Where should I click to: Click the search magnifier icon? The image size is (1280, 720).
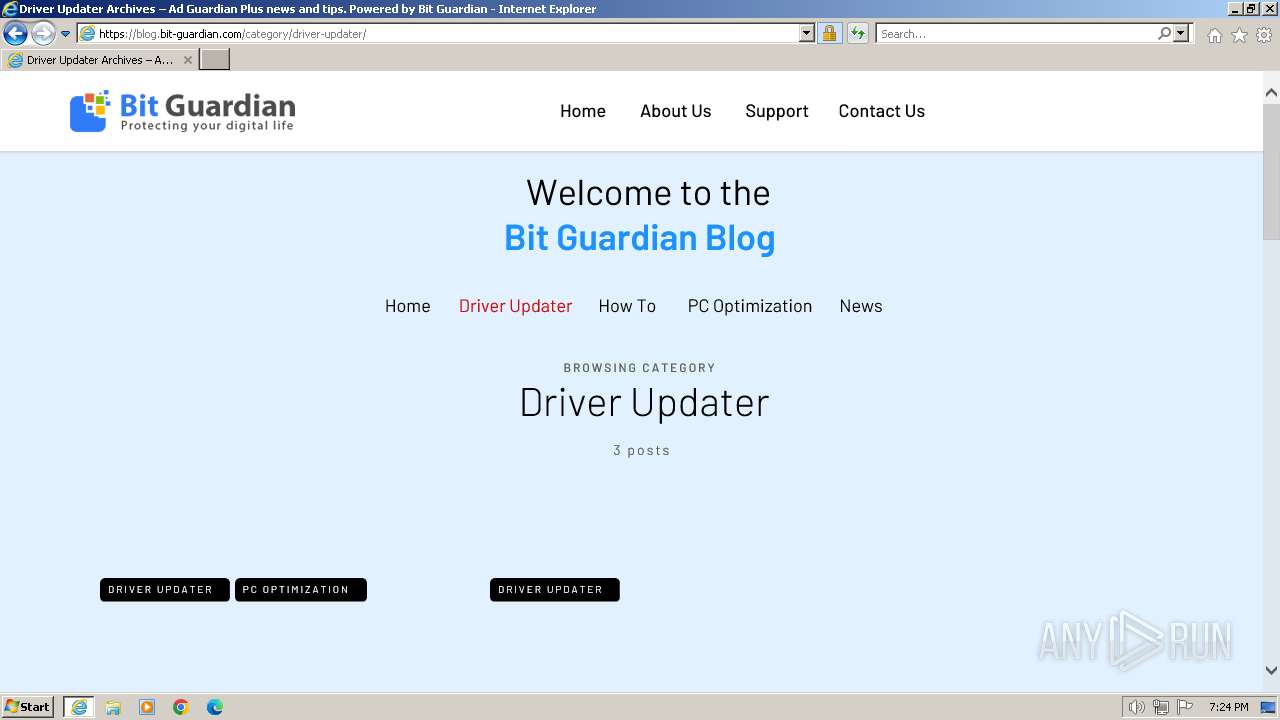click(x=1164, y=33)
